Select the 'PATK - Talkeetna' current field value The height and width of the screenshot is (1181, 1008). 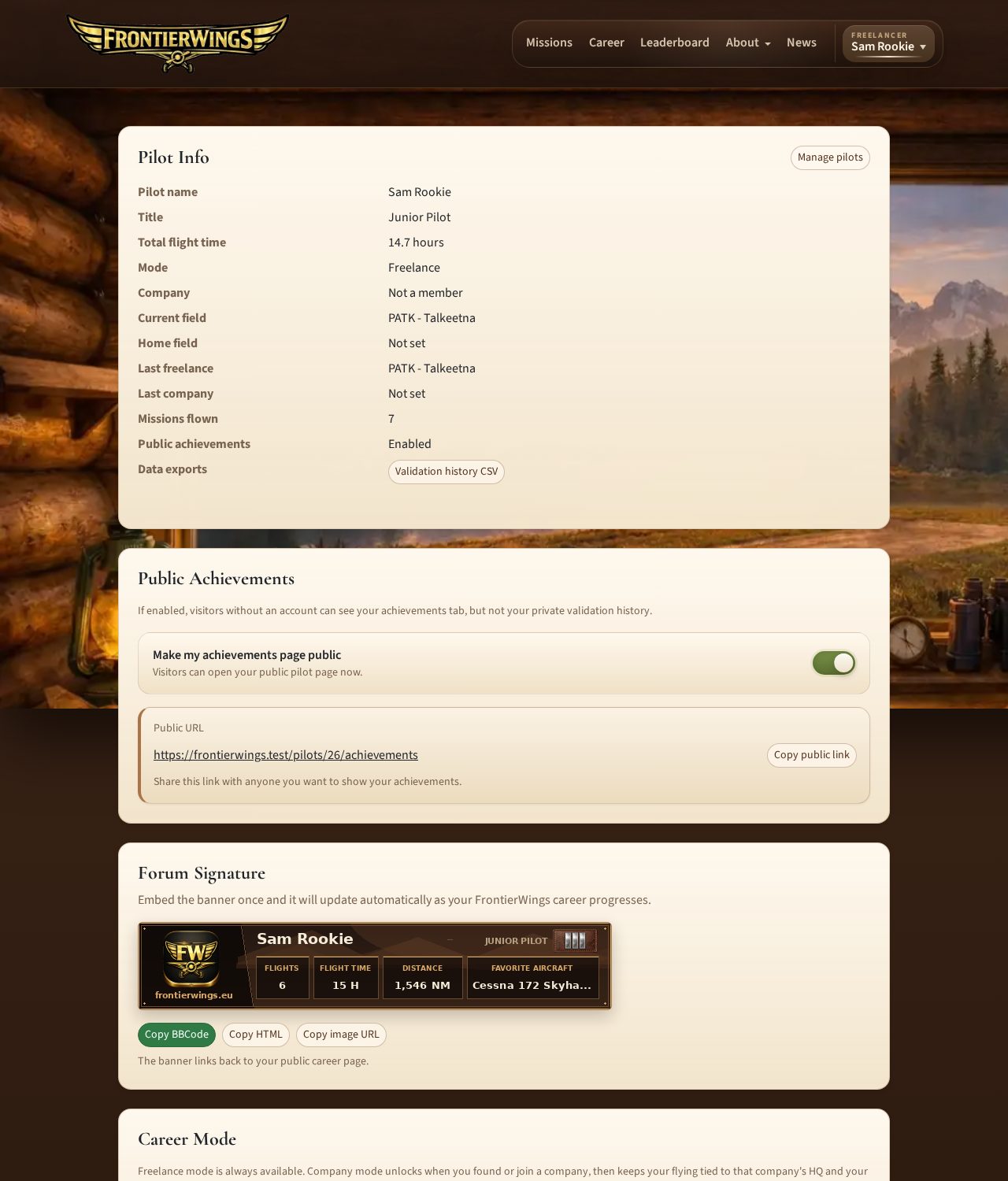(432, 318)
